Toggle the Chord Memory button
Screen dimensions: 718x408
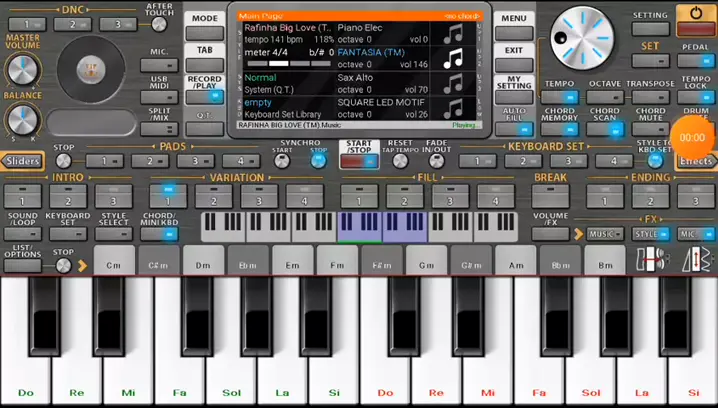click(x=560, y=122)
